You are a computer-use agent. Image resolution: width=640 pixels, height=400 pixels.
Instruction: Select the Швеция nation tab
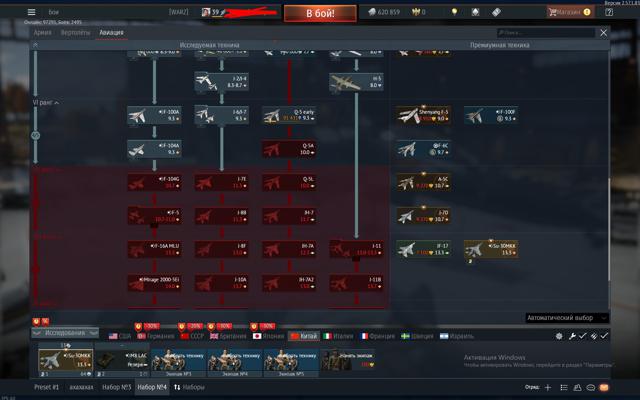pos(417,336)
